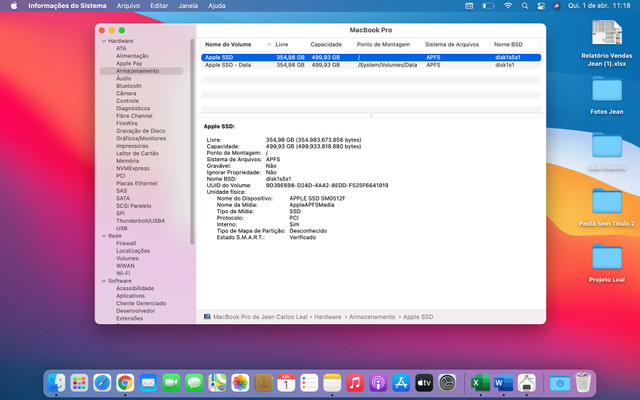The height and width of the screenshot is (400, 640).
Task: Select Armazenamento in the sidebar
Action: click(141, 71)
